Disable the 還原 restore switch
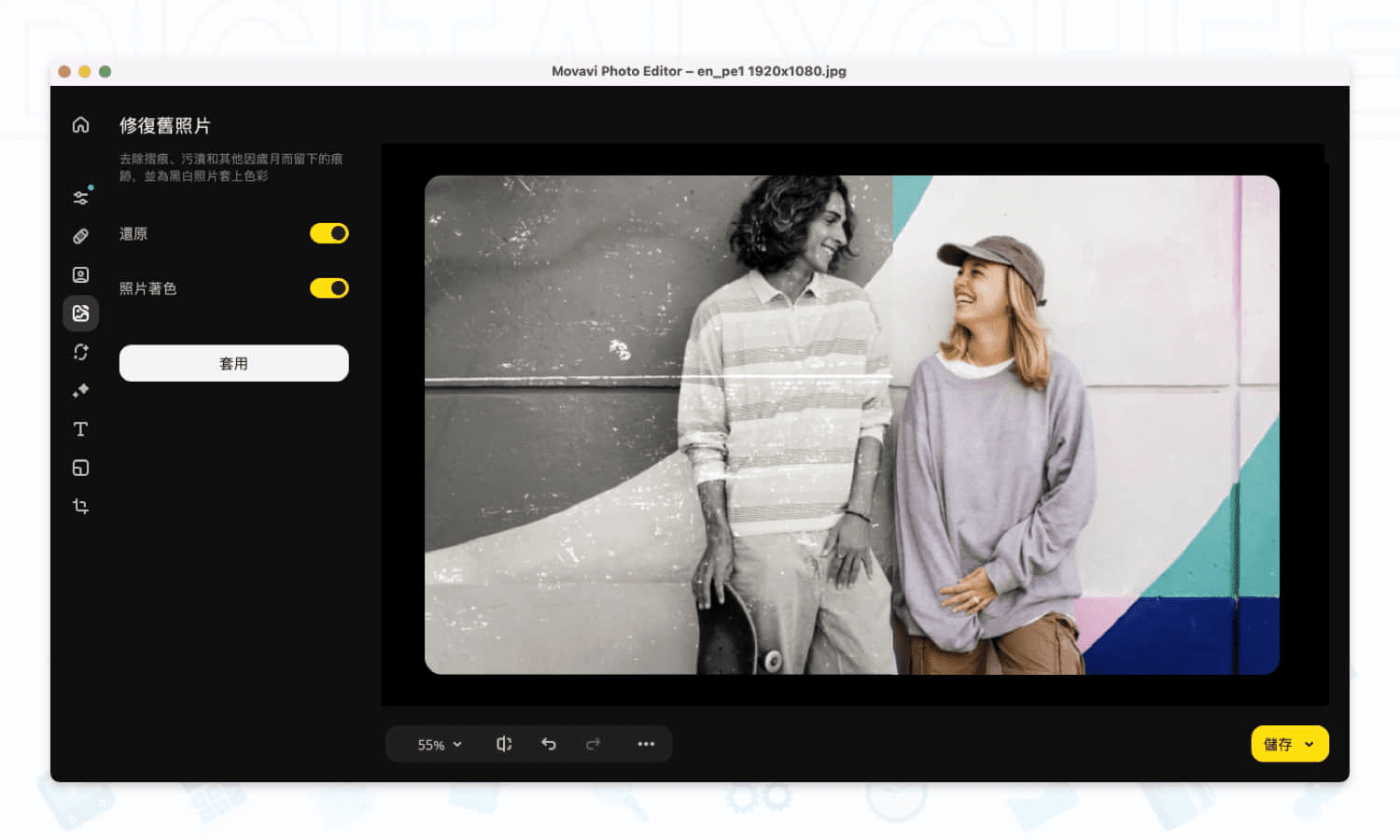The image size is (1400, 840). 329,233
